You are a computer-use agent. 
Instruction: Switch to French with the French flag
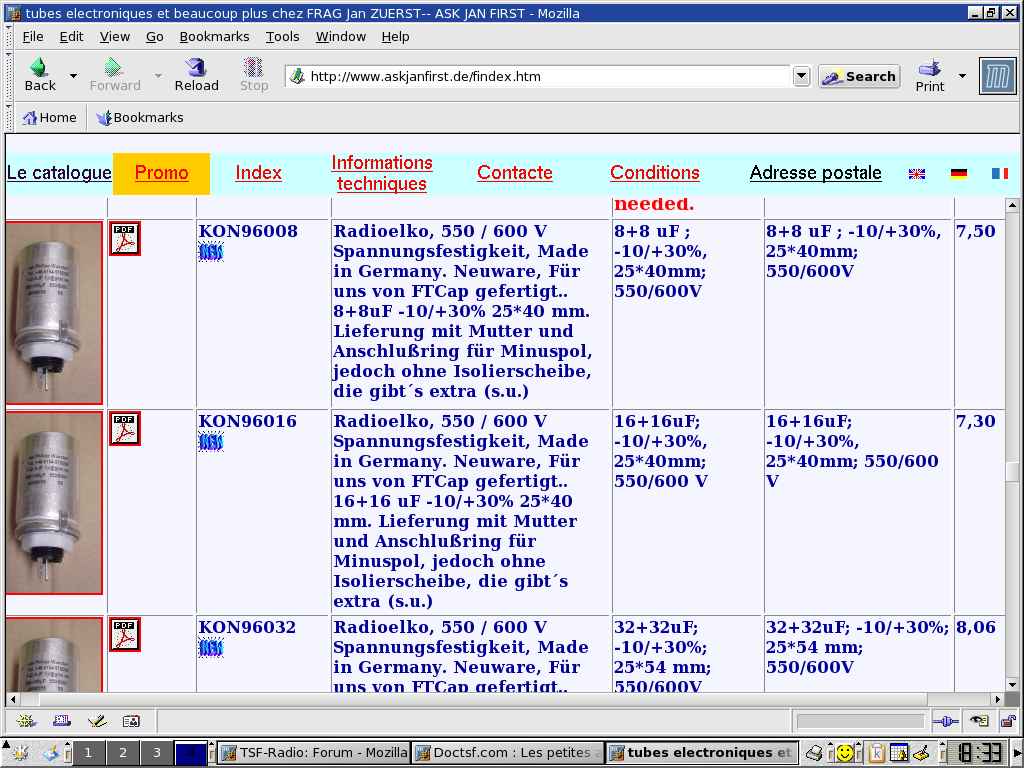pos(1000,174)
